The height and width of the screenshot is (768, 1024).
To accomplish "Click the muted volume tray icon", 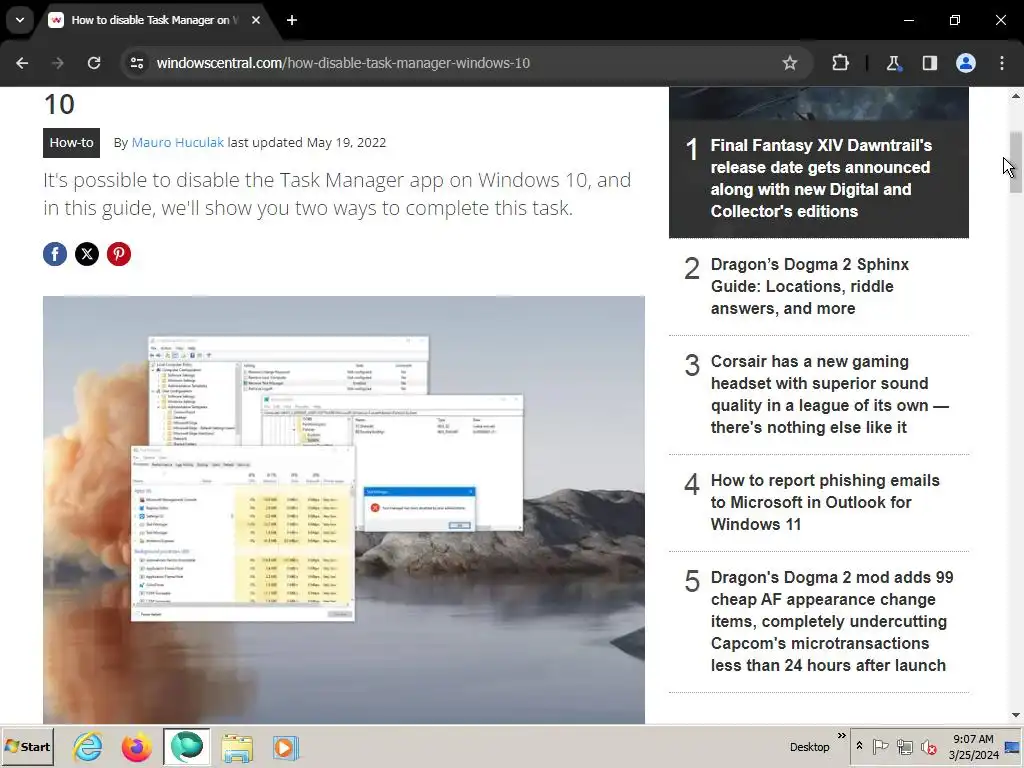I will coord(928,746).
